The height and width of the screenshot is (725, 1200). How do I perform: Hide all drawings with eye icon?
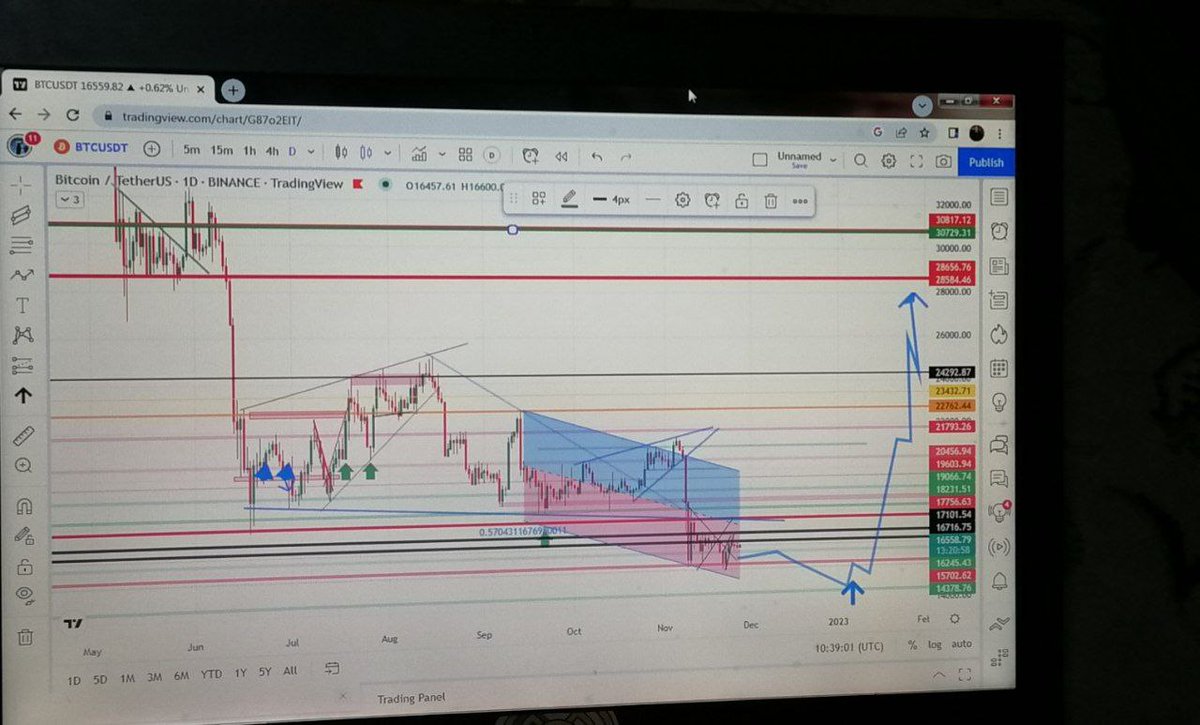click(25, 597)
